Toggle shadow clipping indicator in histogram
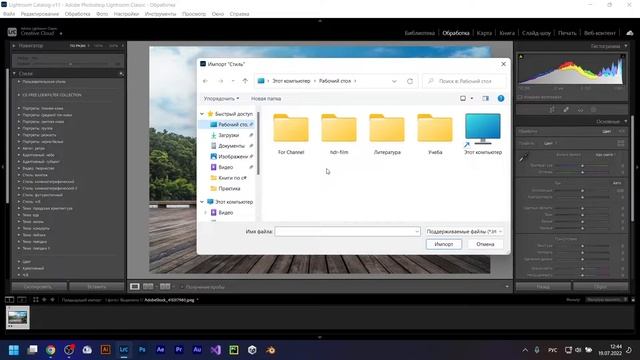640x360 pixels. 521,56
